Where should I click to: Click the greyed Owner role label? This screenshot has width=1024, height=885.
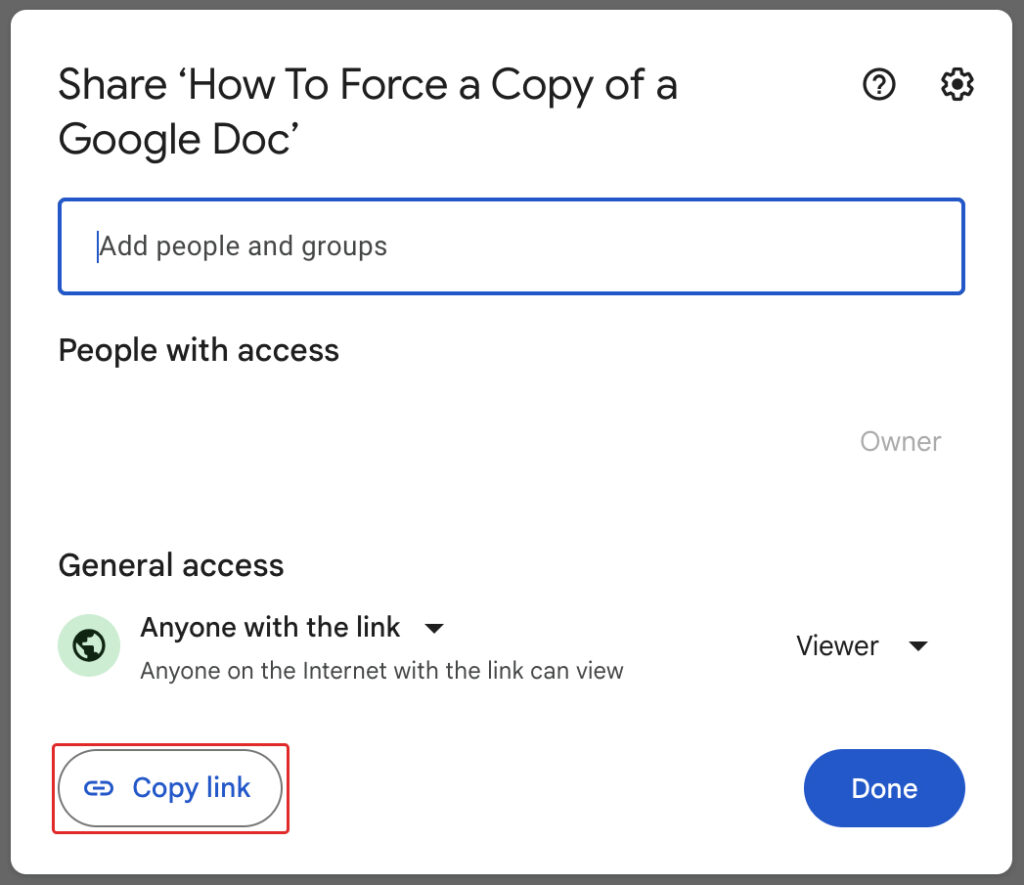tap(900, 442)
